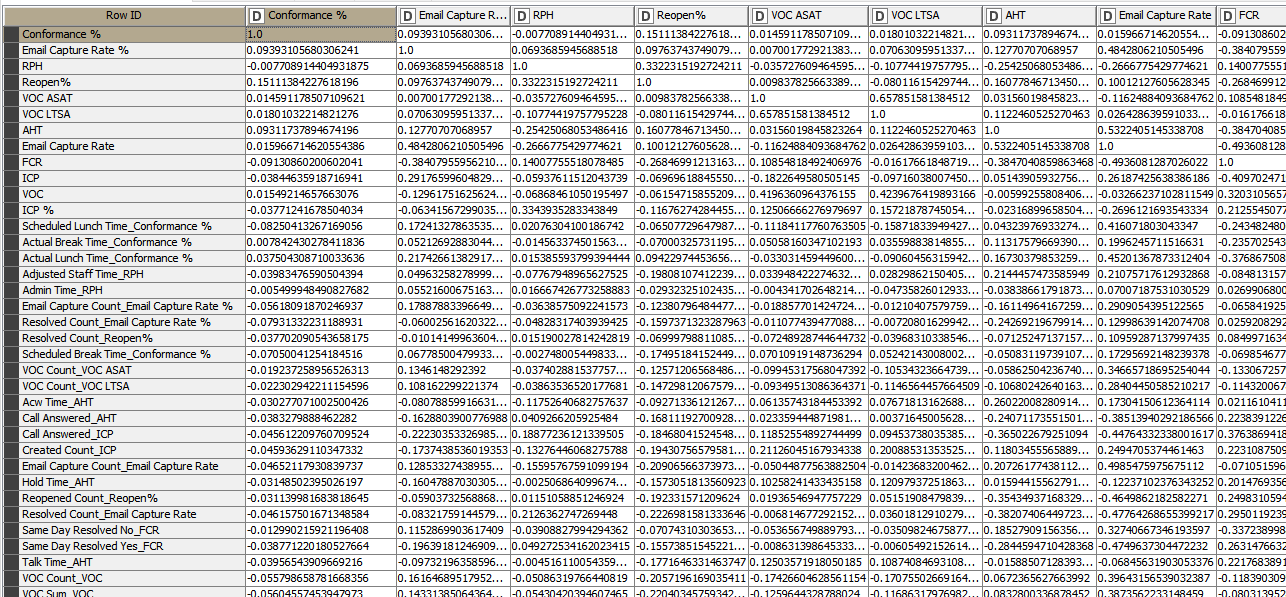The height and width of the screenshot is (597, 1286).
Task: Click the D icon in FCR column header
Action: (1226, 16)
